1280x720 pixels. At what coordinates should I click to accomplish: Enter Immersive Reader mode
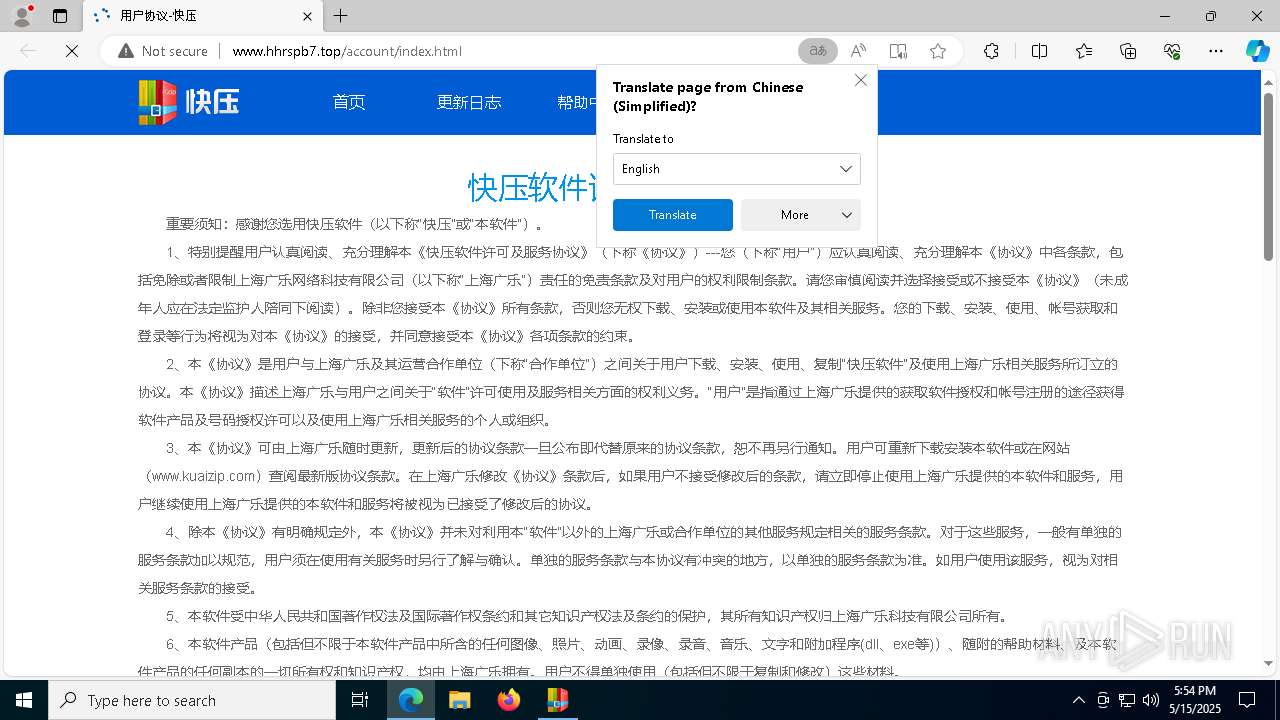(x=898, y=51)
